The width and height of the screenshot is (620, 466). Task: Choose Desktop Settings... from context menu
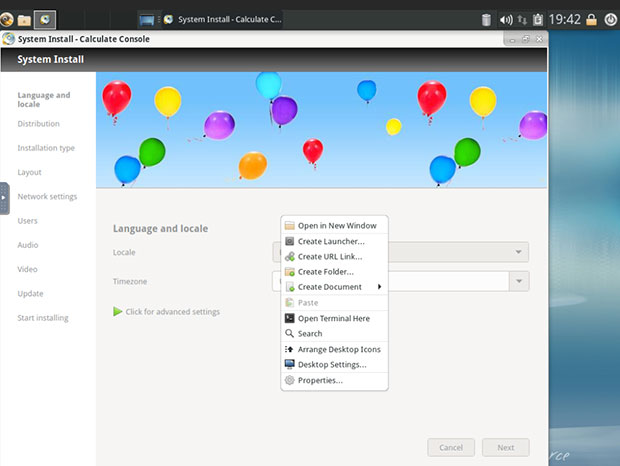click(x=334, y=364)
